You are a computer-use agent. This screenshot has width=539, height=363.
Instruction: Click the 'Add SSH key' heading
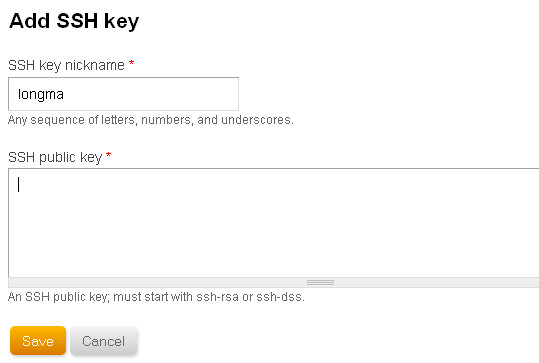coord(74,21)
